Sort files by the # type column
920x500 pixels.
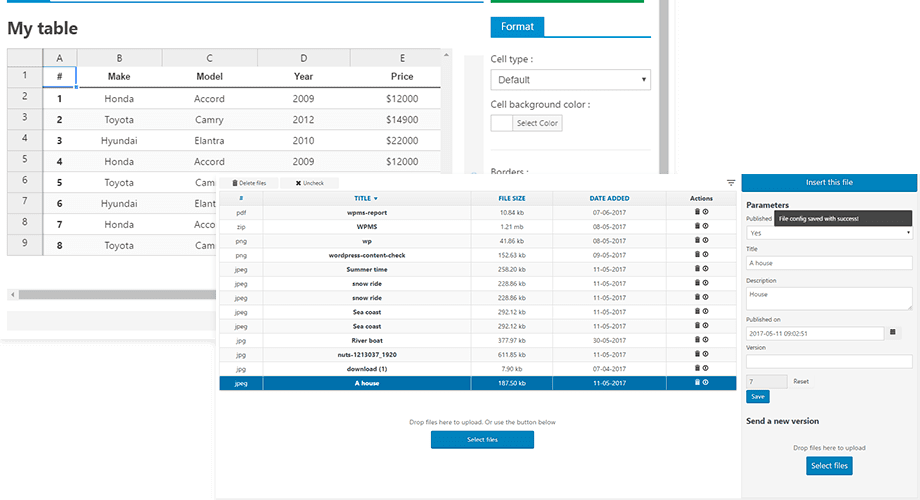point(241,198)
